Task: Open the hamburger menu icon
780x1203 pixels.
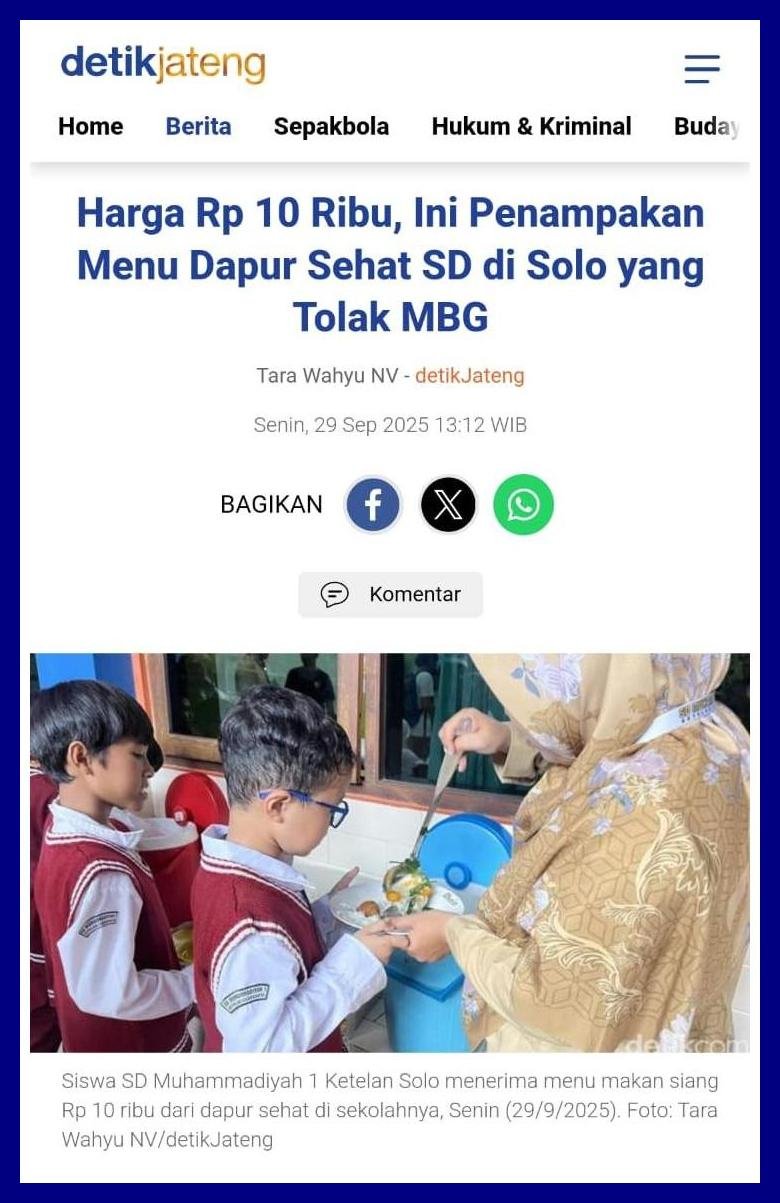Action: tap(702, 68)
